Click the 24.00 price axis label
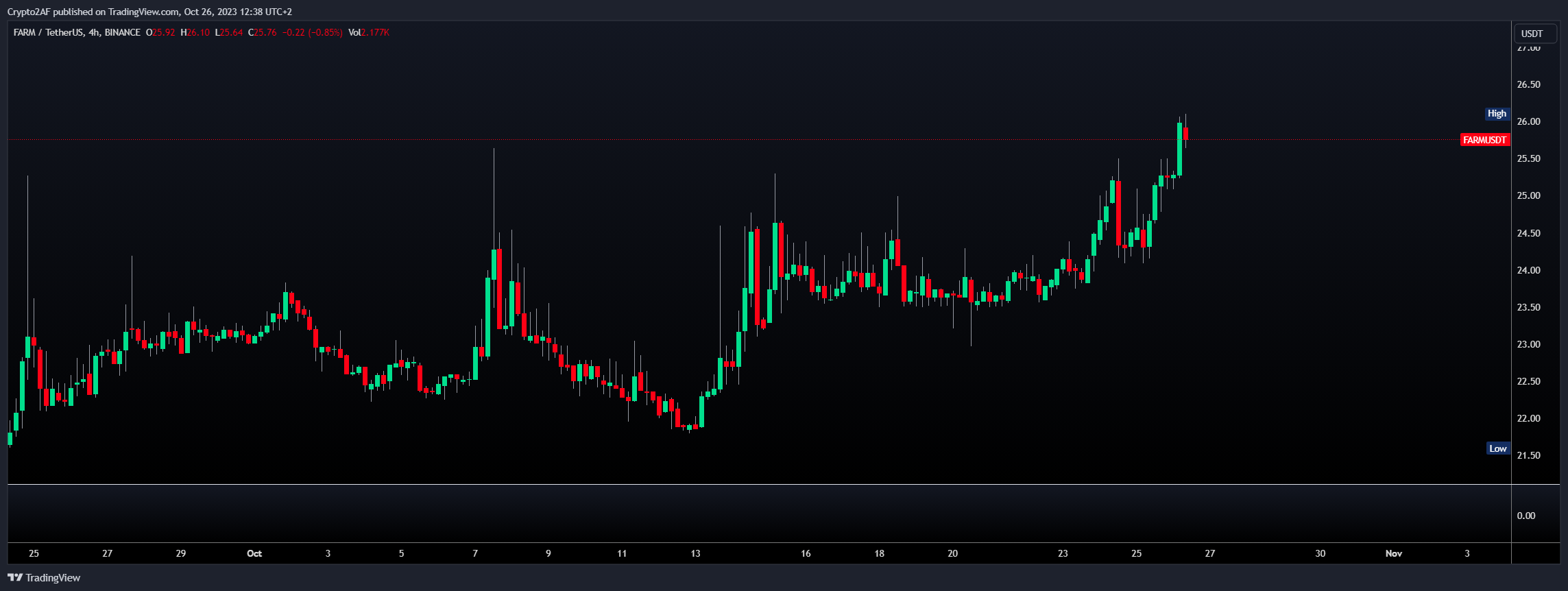 pyautogui.click(x=1528, y=270)
